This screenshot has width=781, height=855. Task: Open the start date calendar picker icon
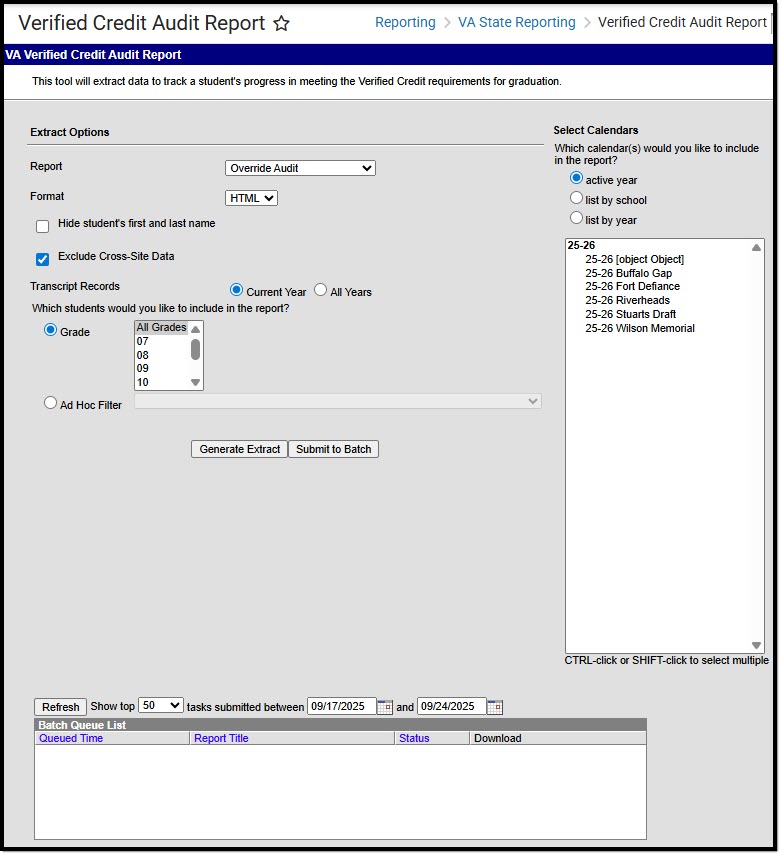point(385,707)
